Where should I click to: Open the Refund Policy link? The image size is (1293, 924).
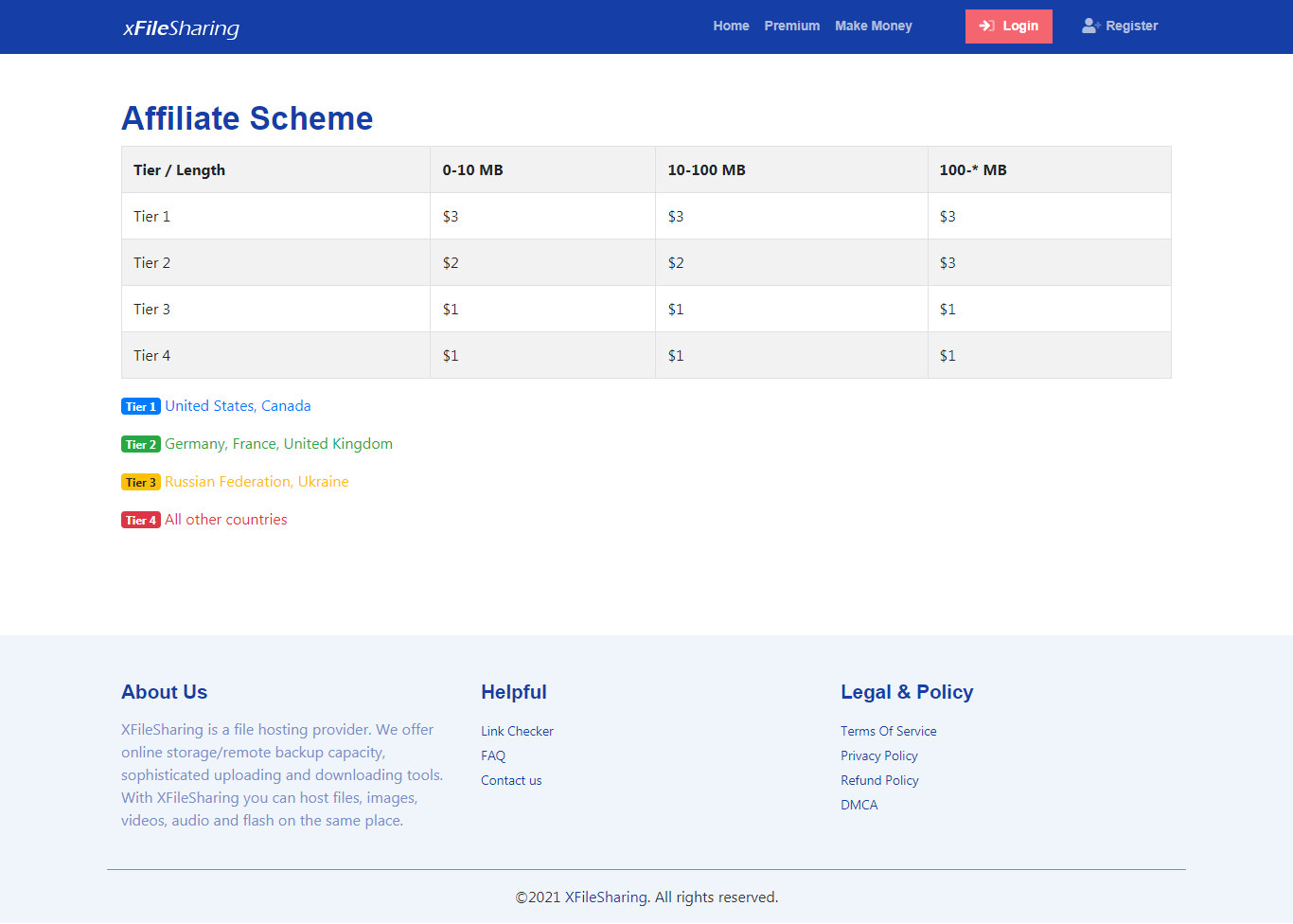click(879, 780)
